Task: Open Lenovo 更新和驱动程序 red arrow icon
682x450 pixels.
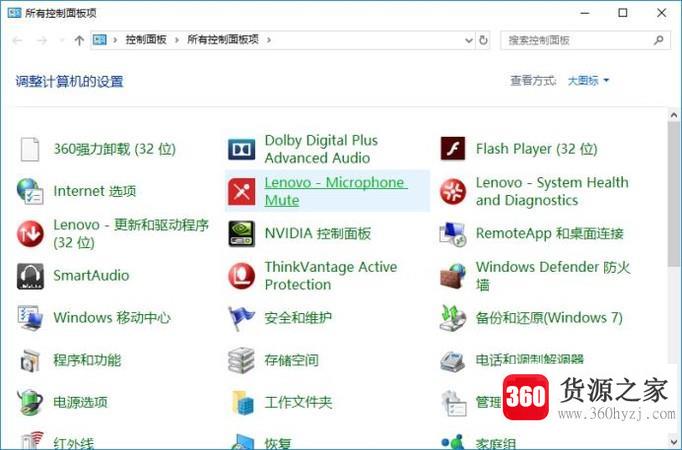Action: coord(30,233)
